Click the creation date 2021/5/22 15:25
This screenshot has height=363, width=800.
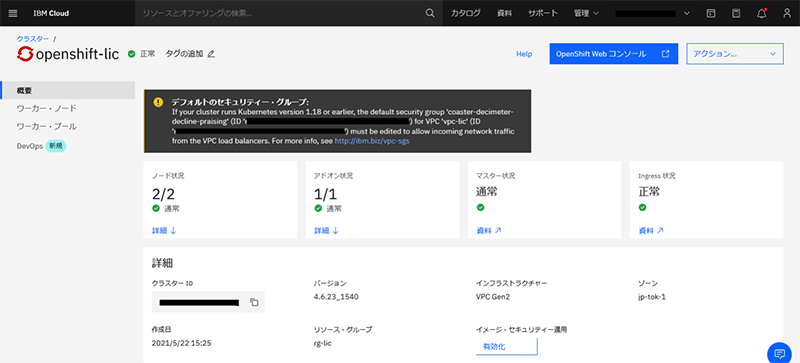(x=182, y=343)
